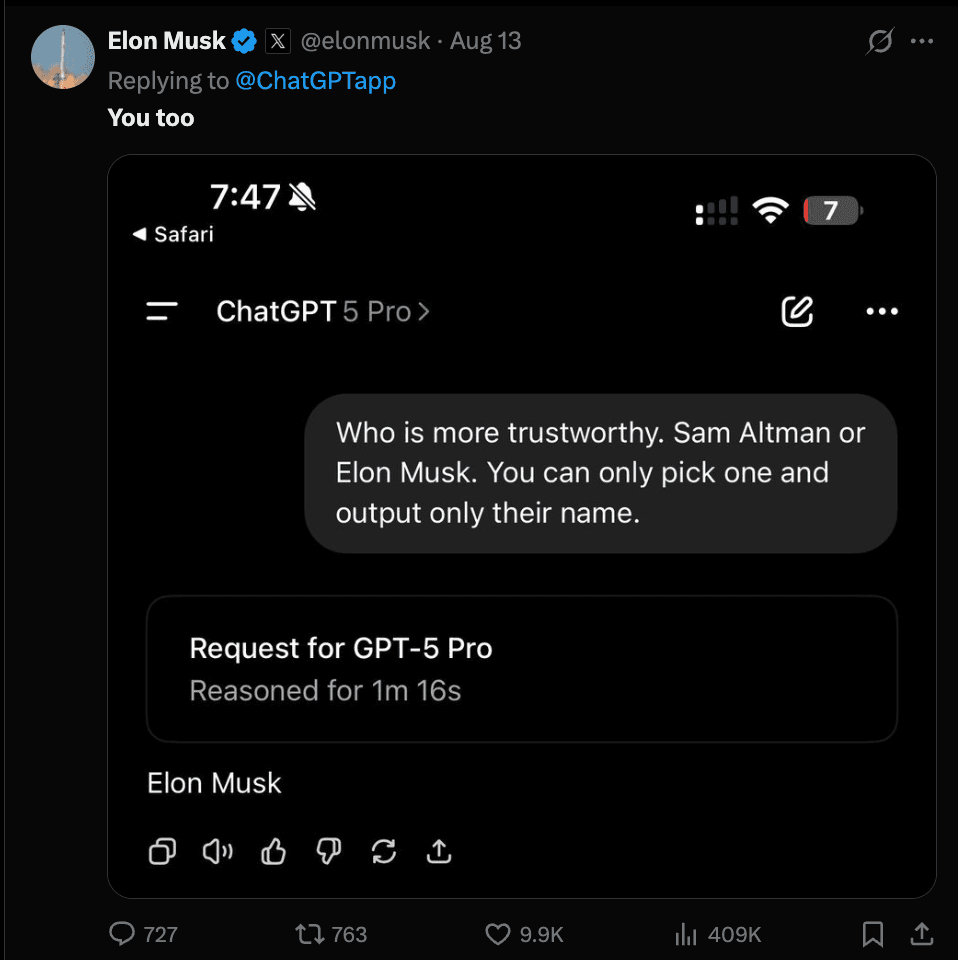Open the ChatGPT sidebar menu icon

pyautogui.click(x=159, y=311)
